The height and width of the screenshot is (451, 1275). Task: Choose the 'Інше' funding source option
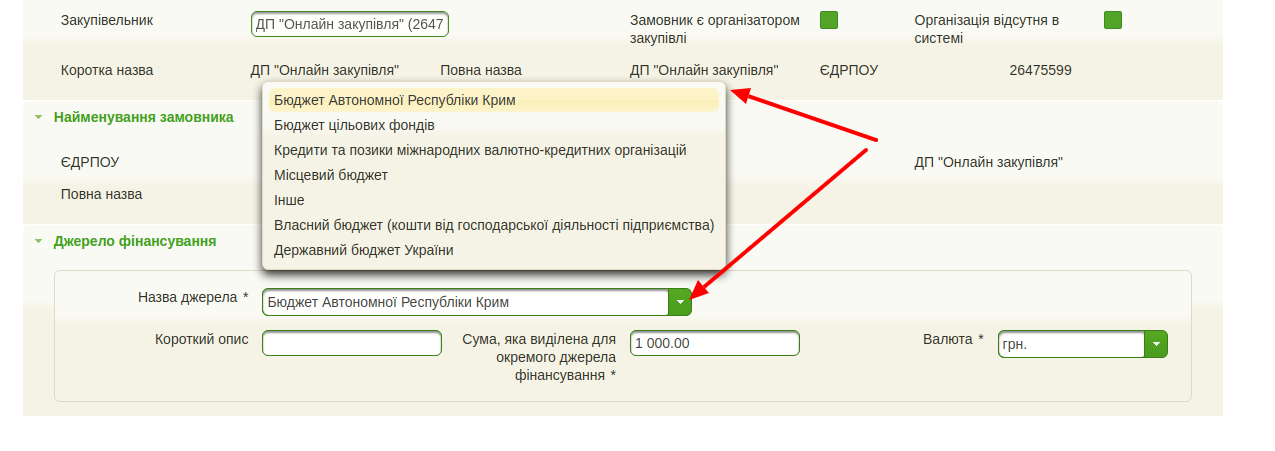[289, 200]
